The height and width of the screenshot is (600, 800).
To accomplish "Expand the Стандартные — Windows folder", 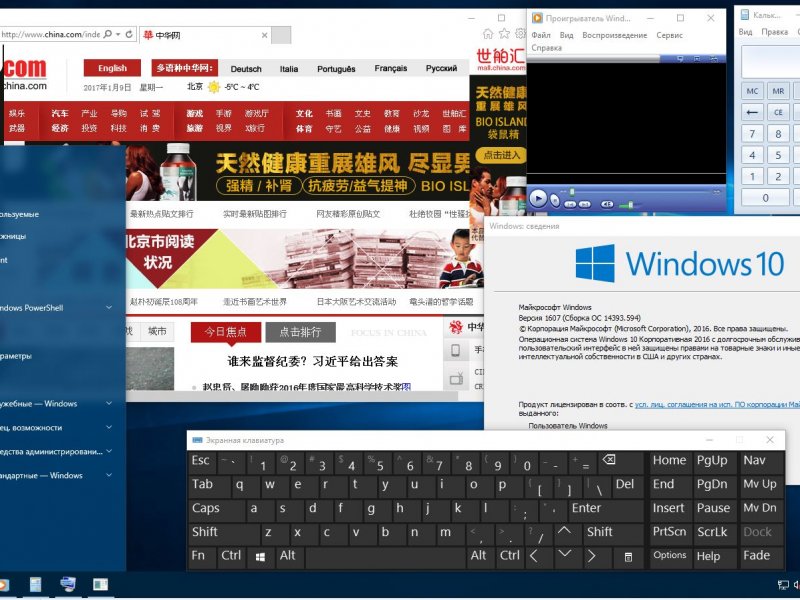I will tap(109, 476).
